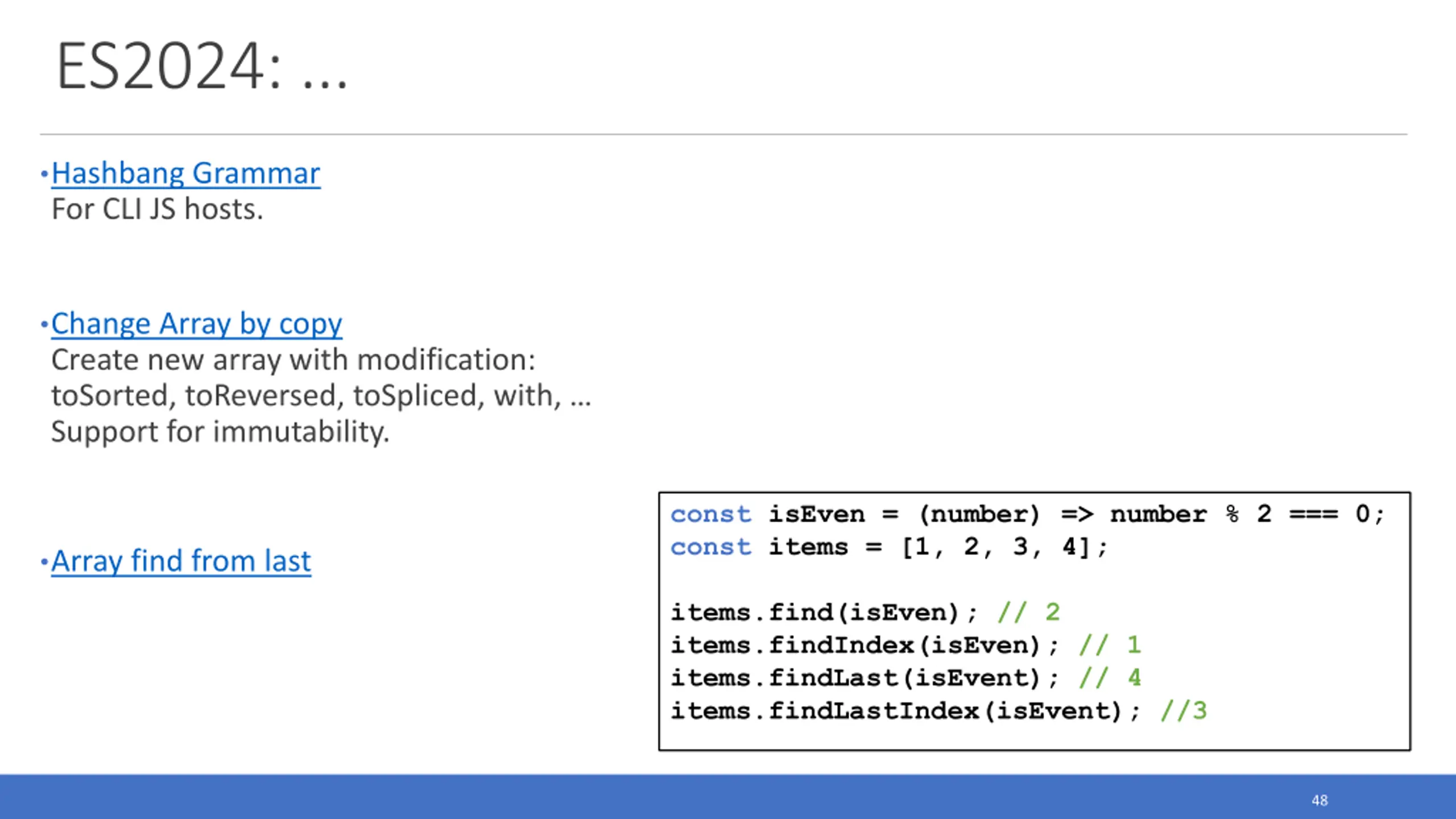
Task: Click the 'Support for immutability.' text
Action: (221, 432)
